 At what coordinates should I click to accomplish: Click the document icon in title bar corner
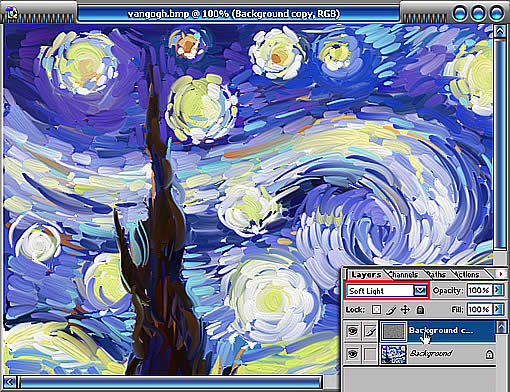(x=12, y=13)
